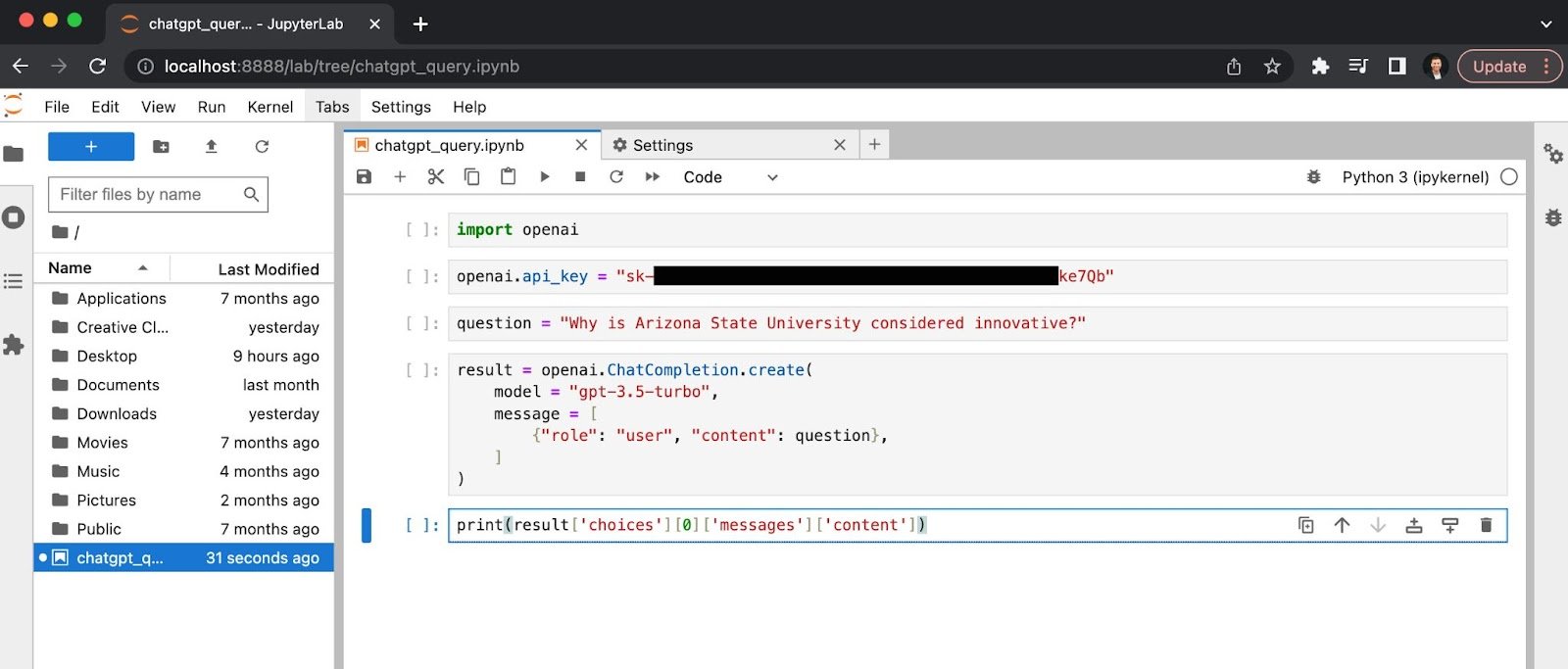Select the Applications folder
Viewport: 1568px width, 669px height.
click(x=184, y=298)
